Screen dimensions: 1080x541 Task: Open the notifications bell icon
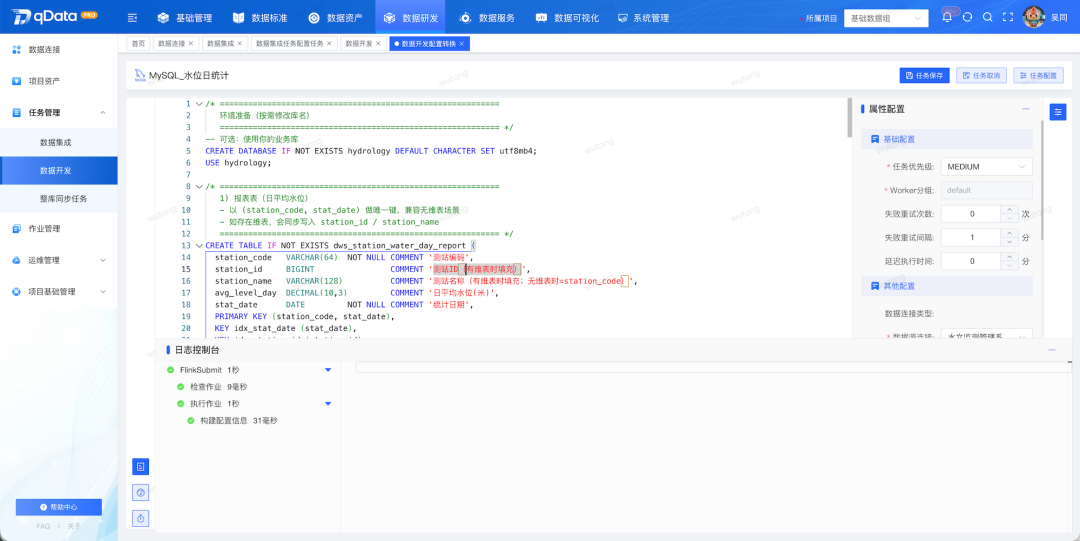(947, 18)
